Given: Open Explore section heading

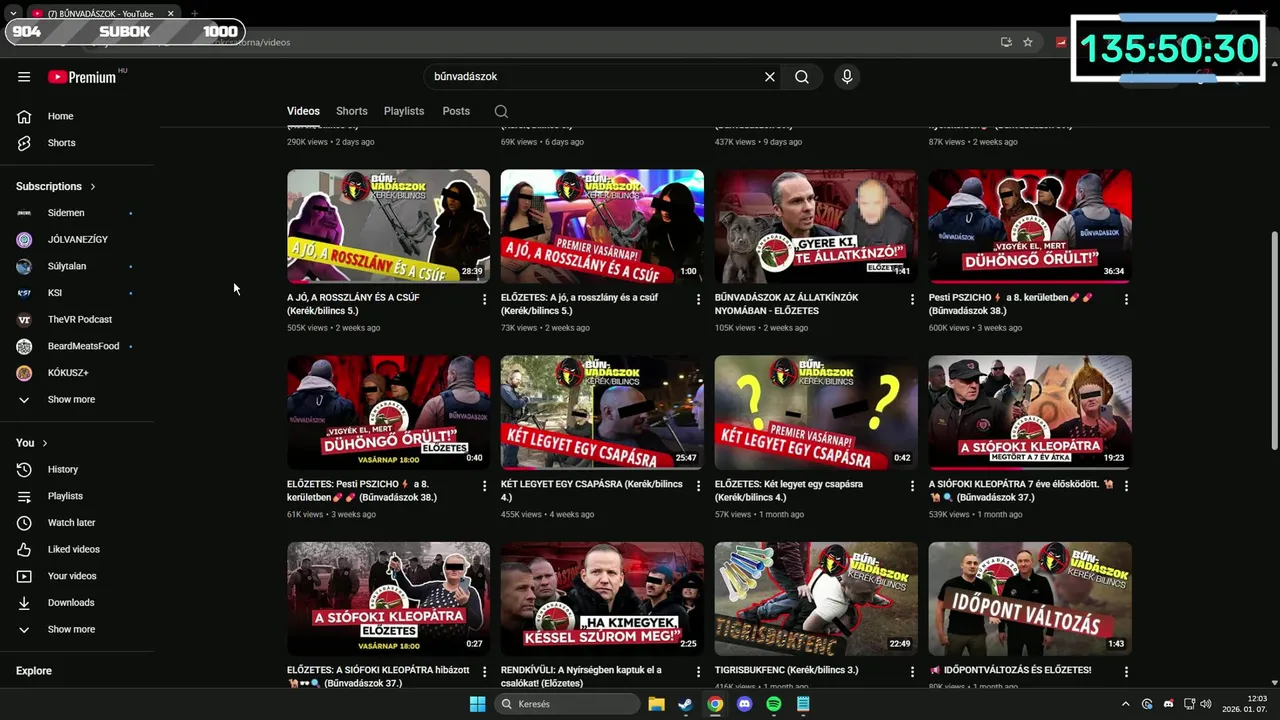Looking at the screenshot, I should tap(34, 671).
